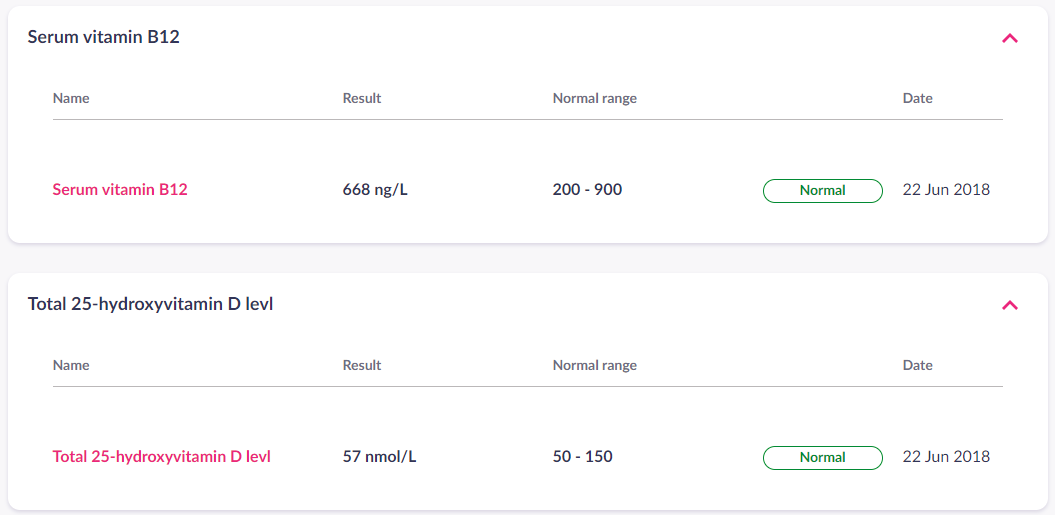Open the Serum vitamin B12 result link
The image size is (1055, 515).
click(120, 190)
